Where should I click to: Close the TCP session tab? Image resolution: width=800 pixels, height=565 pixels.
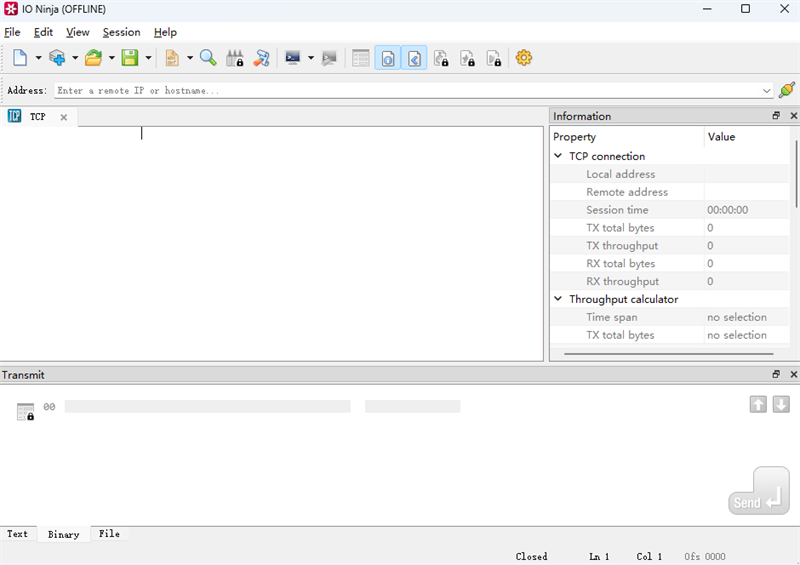[64, 117]
